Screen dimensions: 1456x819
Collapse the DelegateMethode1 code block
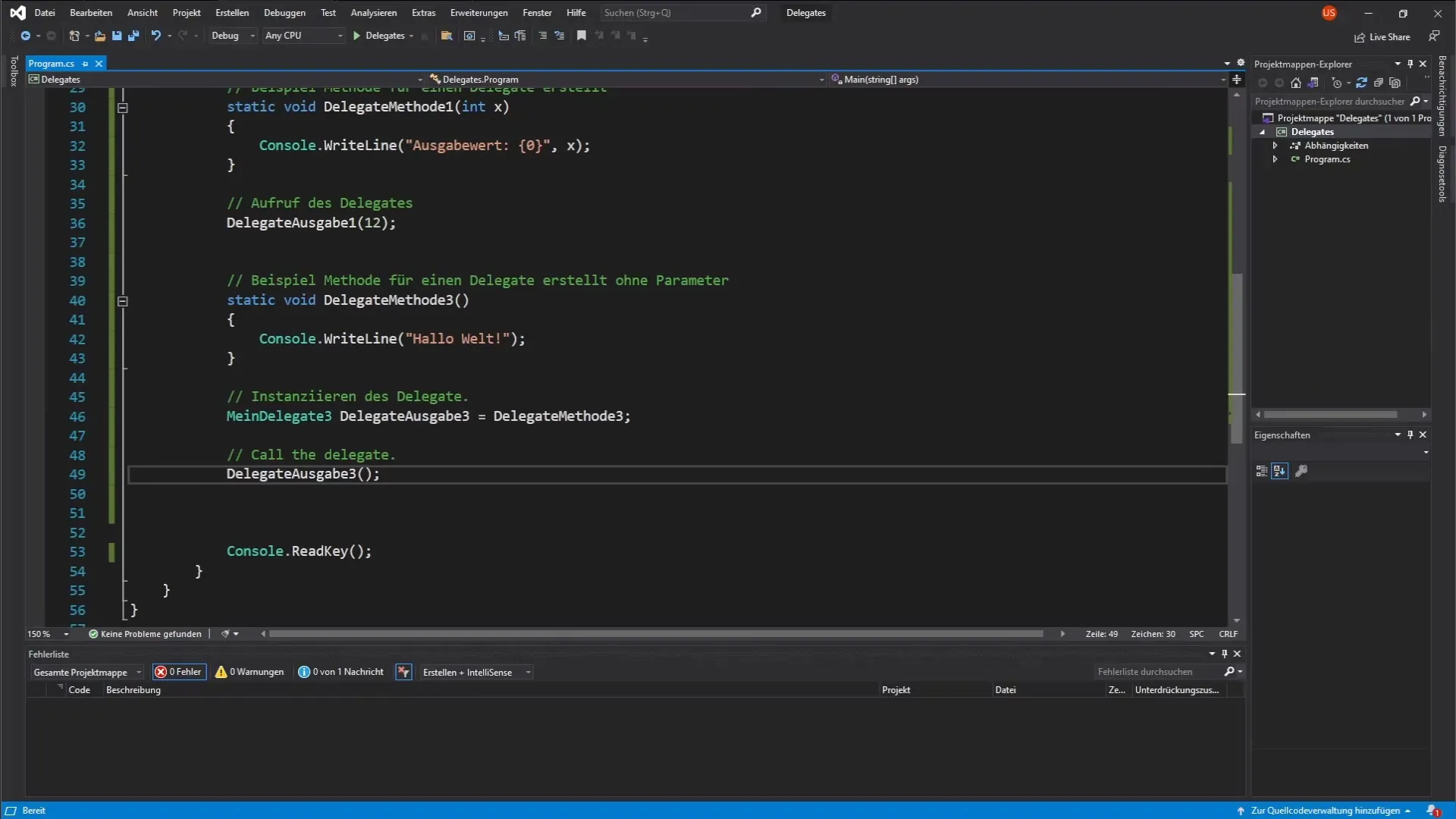coord(123,108)
